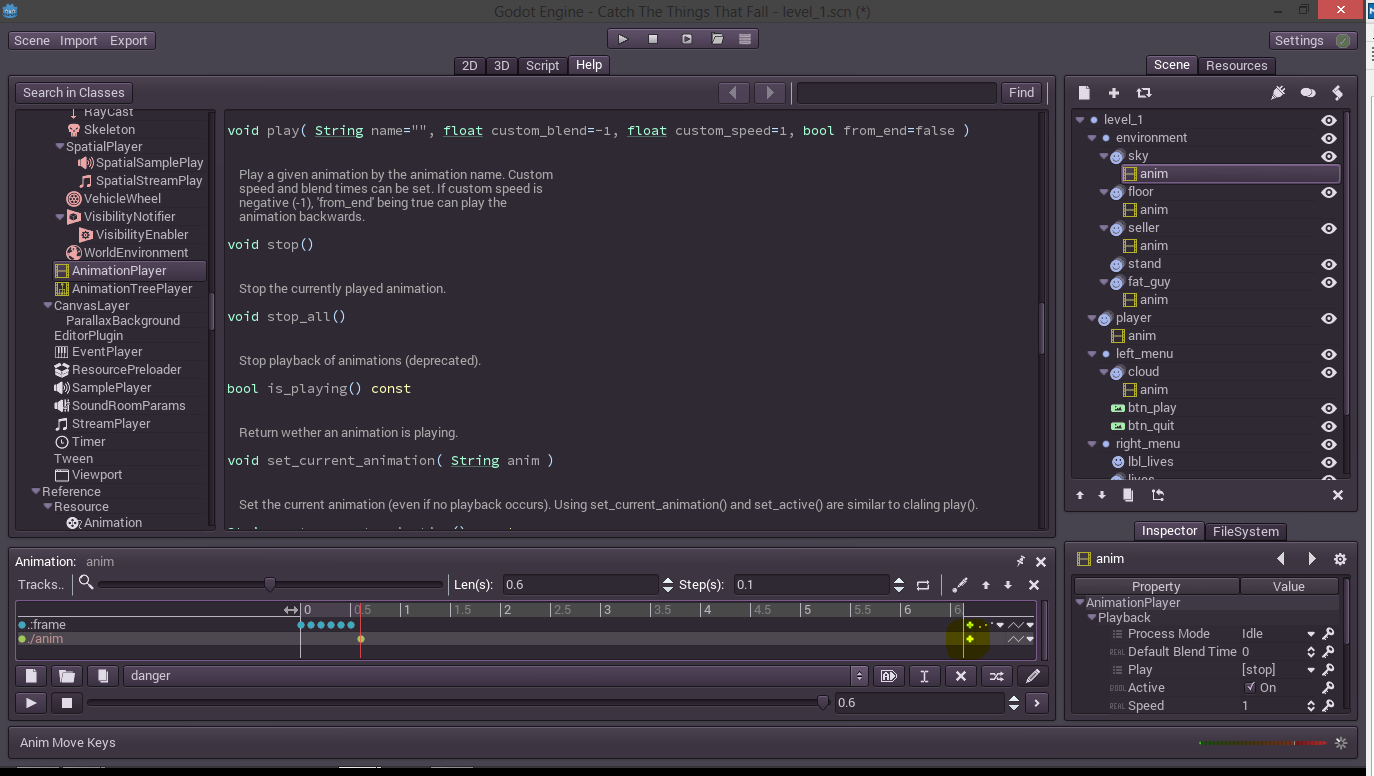The height and width of the screenshot is (776, 1374).
Task: Stop the running project in top toolbar
Action: point(653,39)
